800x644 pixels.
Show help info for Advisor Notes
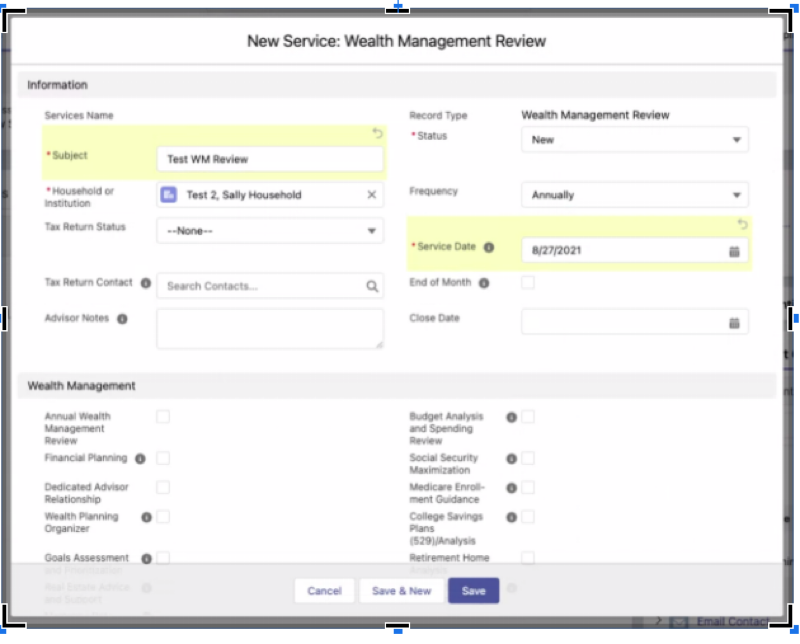coord(122,319)
